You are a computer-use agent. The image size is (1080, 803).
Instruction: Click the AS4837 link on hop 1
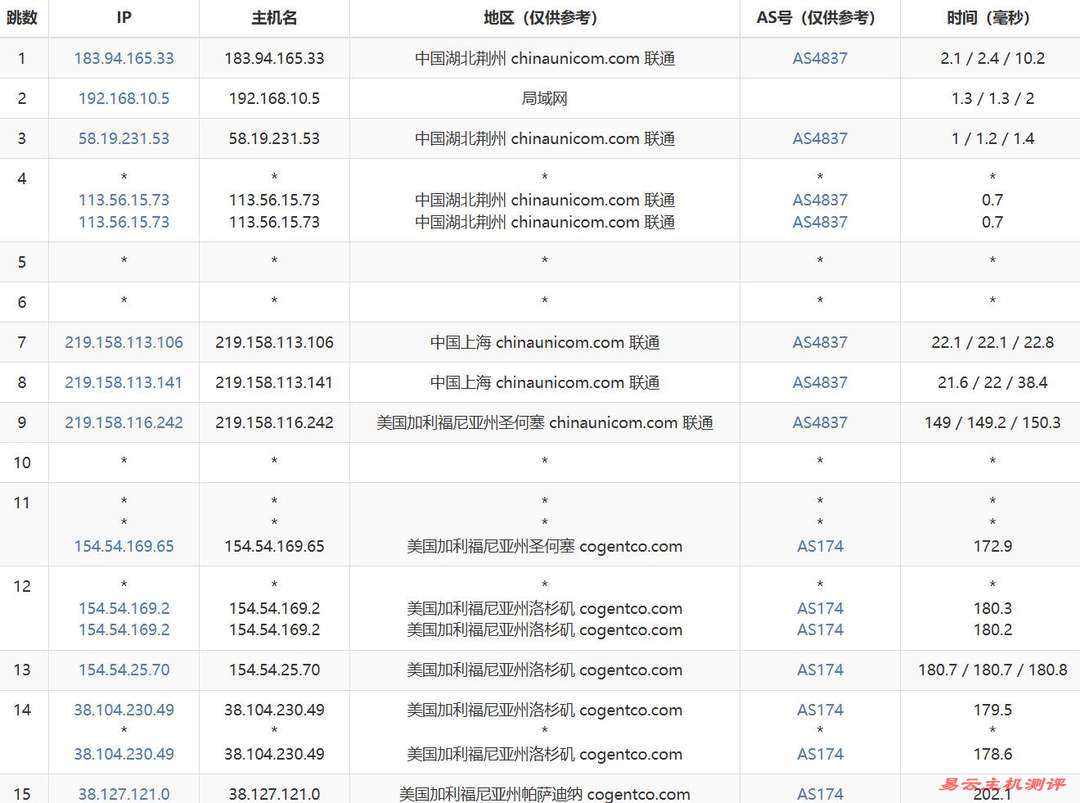(x=819, y=58)
